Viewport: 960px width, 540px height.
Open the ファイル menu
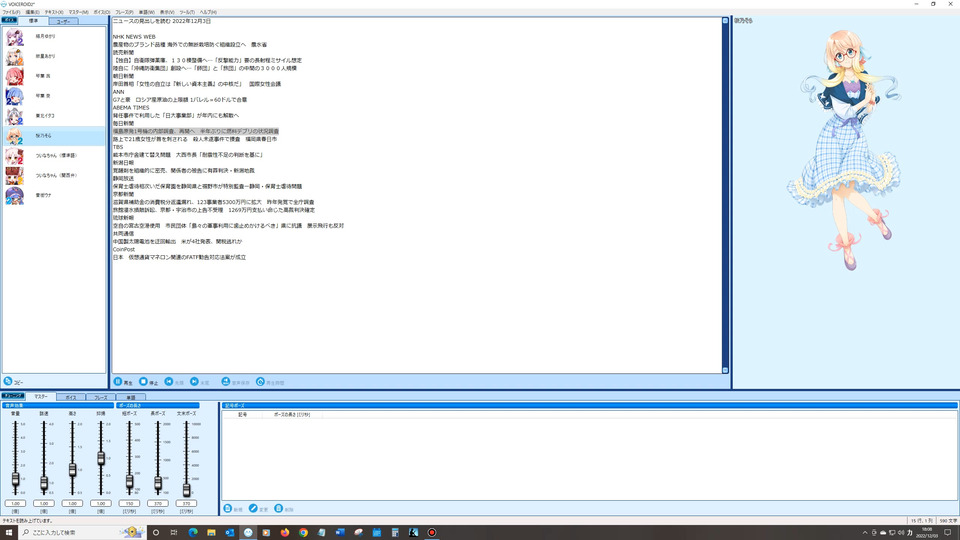tap(11, 12)
